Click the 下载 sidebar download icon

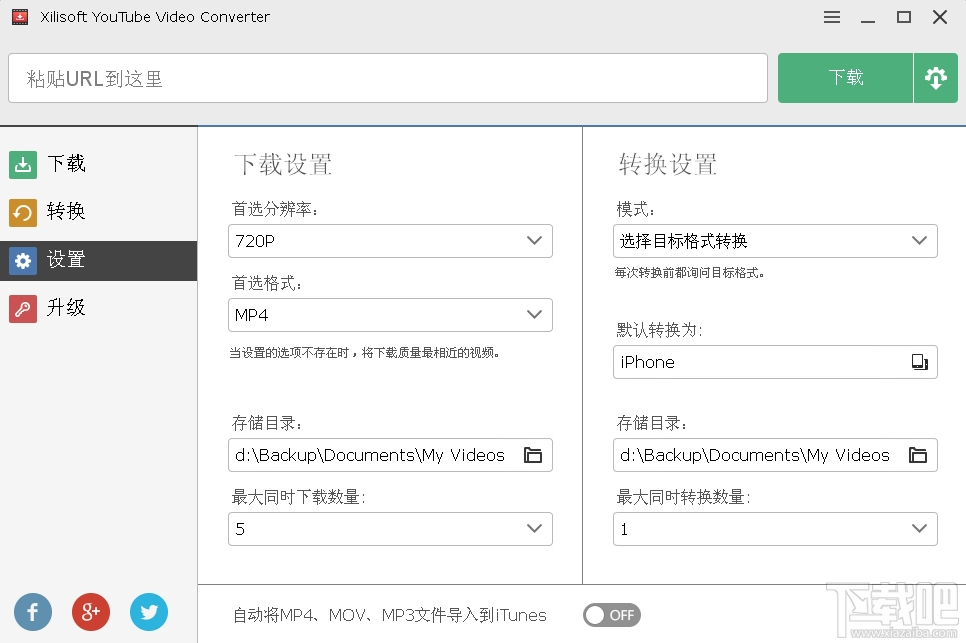click(23, 164)
